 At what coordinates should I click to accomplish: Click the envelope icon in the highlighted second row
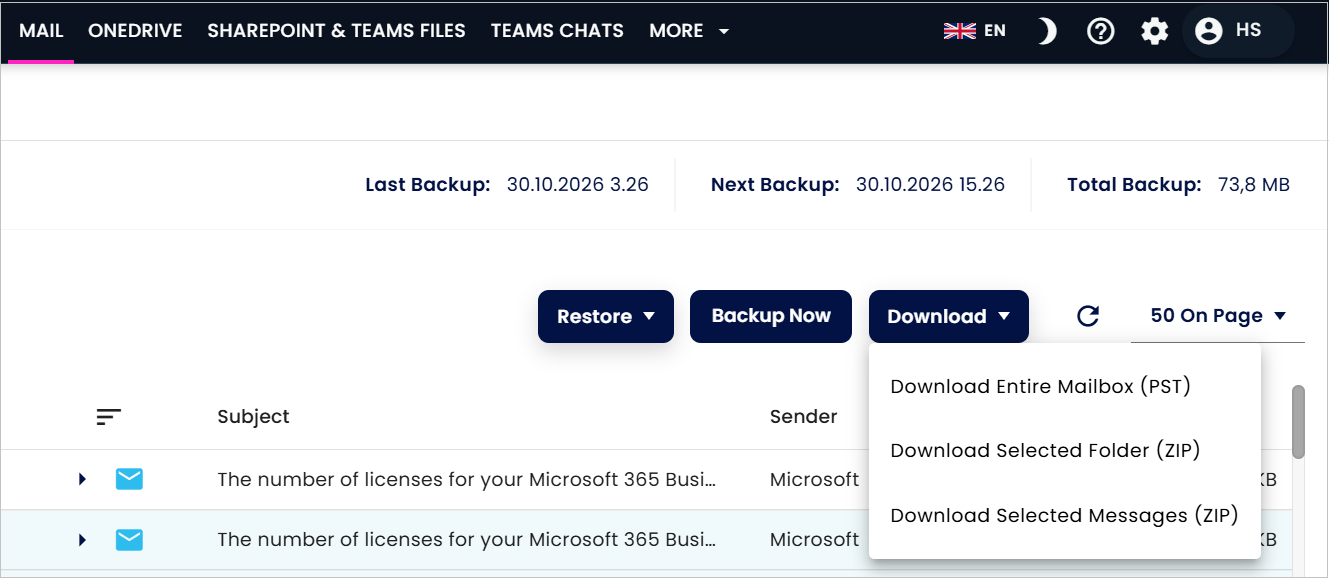129,540
